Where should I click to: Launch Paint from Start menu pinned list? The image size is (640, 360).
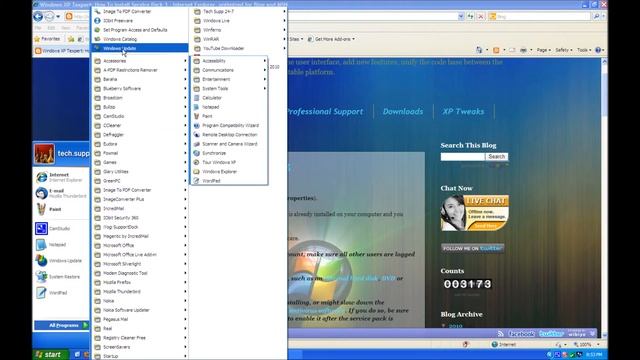tap(61, 209)
